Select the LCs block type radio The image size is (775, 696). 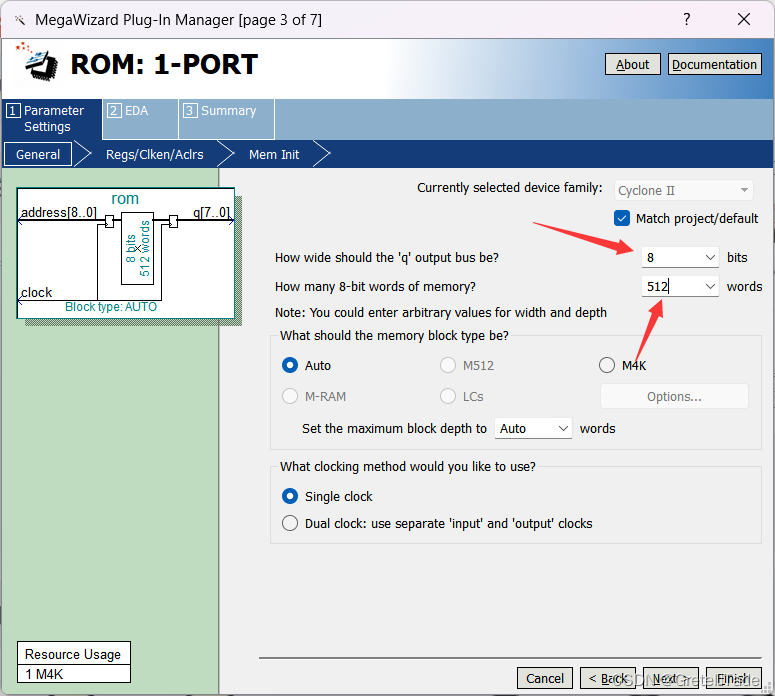pos(448,396)
